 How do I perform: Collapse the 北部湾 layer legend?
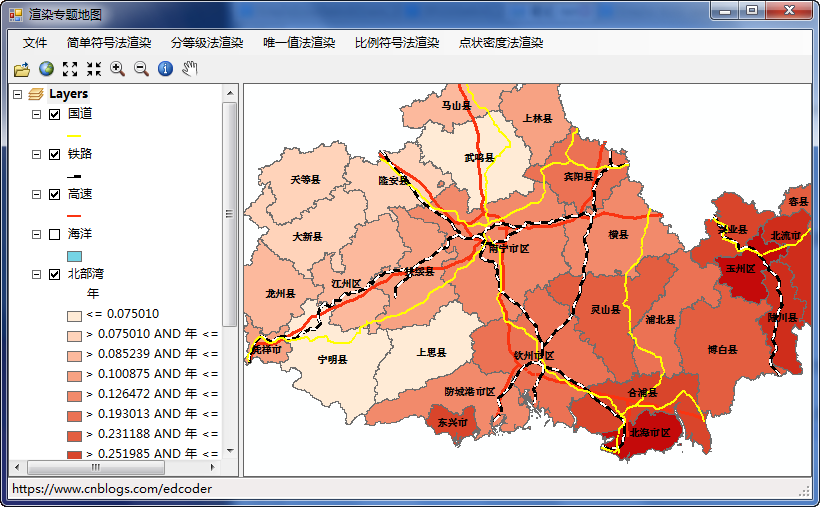point(37,274)
